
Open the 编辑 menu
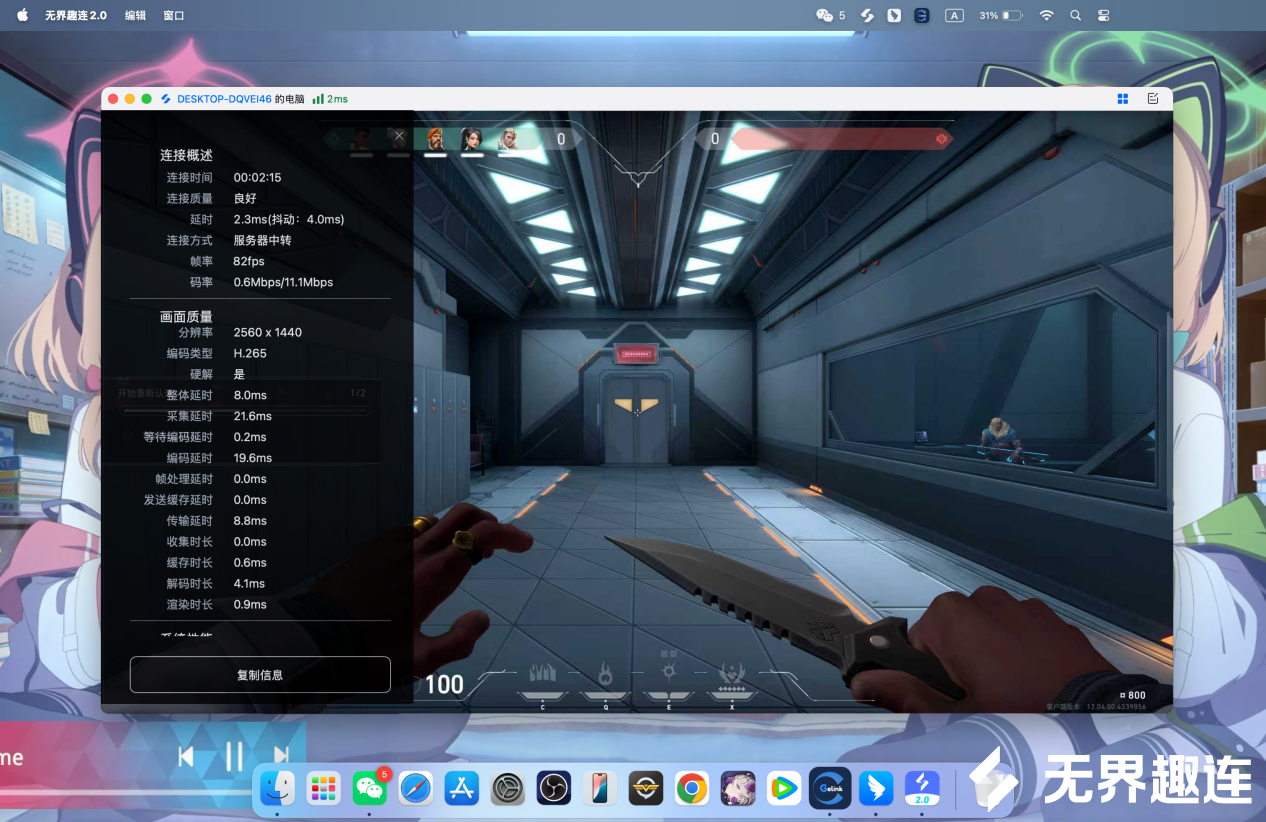tap(135, 15)
